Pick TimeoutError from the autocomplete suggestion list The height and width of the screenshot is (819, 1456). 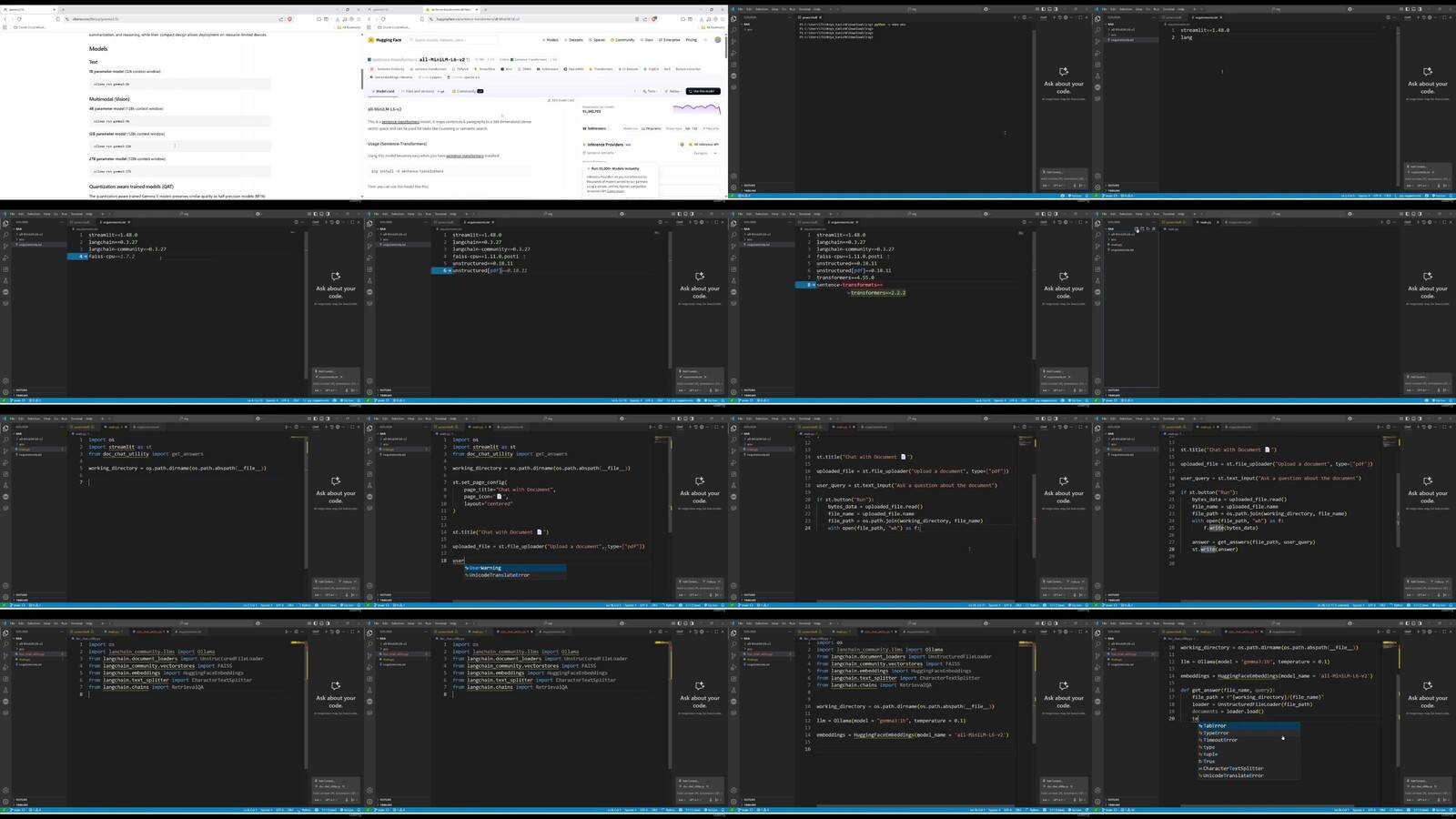pos(1249,740)
